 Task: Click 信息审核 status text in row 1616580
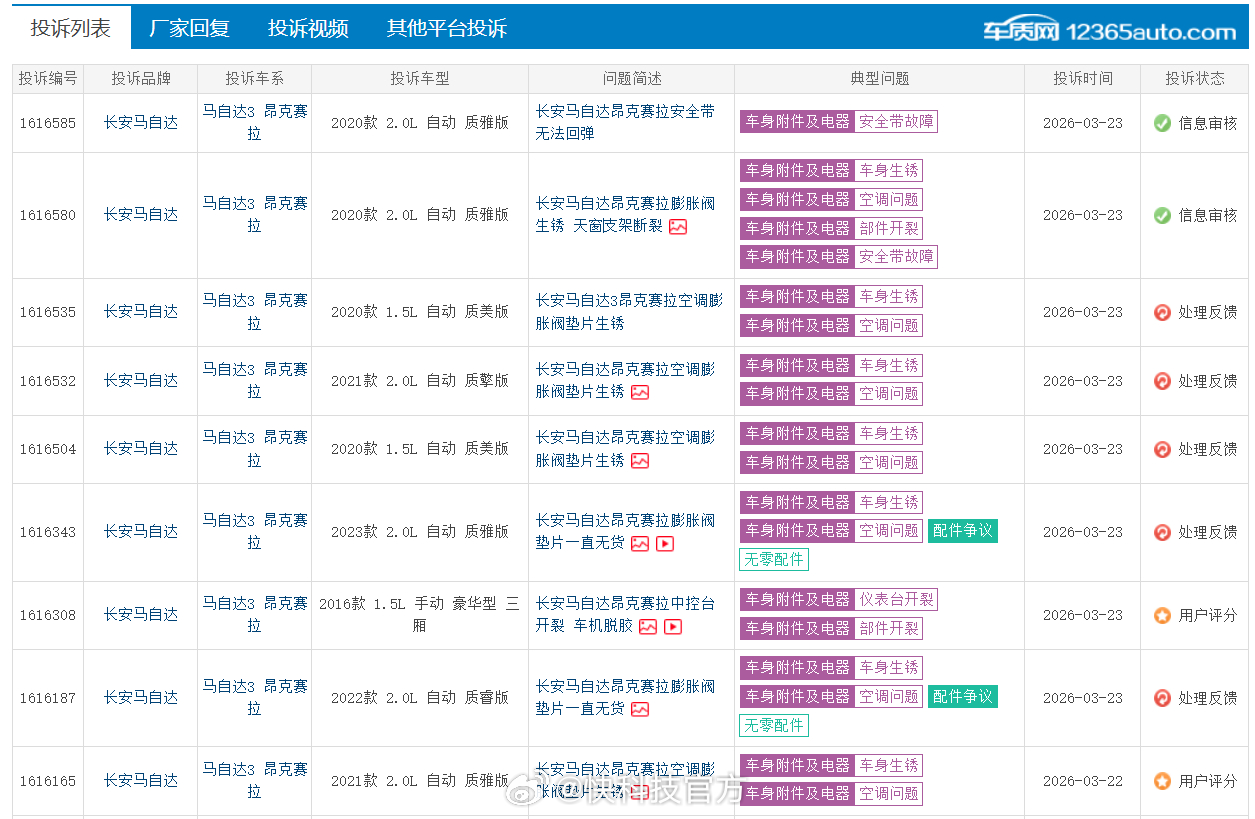pyautogui.click(x=1208, y=215)
